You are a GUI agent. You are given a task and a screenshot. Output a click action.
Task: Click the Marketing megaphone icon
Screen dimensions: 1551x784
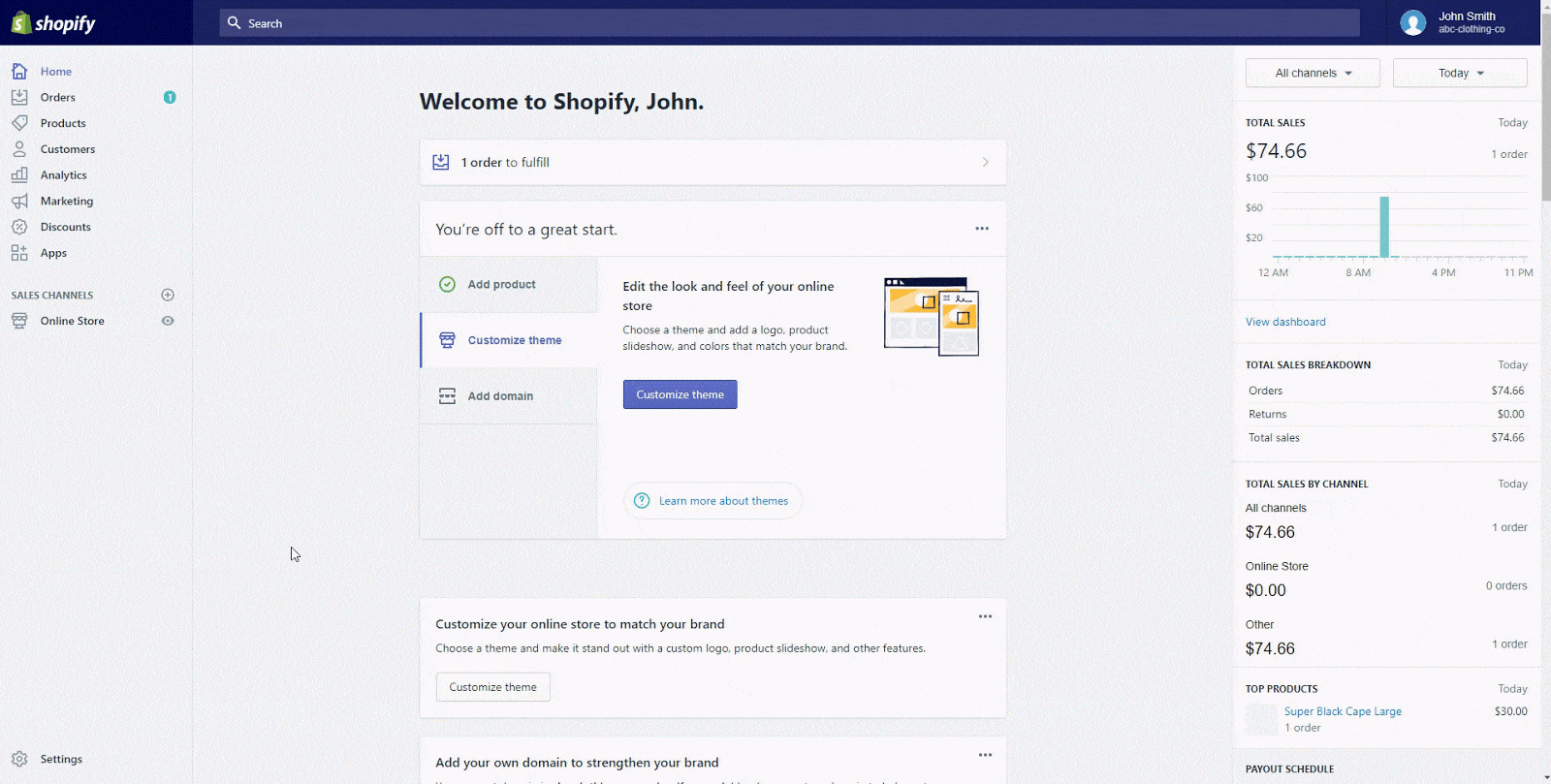coord(19,201)
